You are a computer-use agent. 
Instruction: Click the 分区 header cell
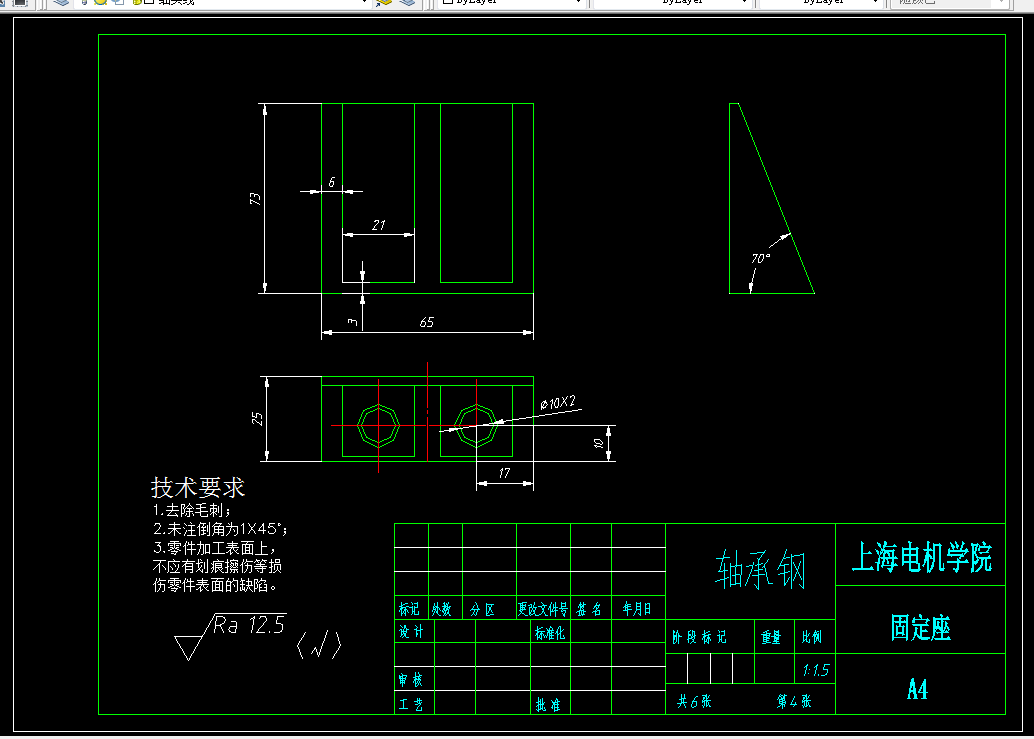(482, 610)
